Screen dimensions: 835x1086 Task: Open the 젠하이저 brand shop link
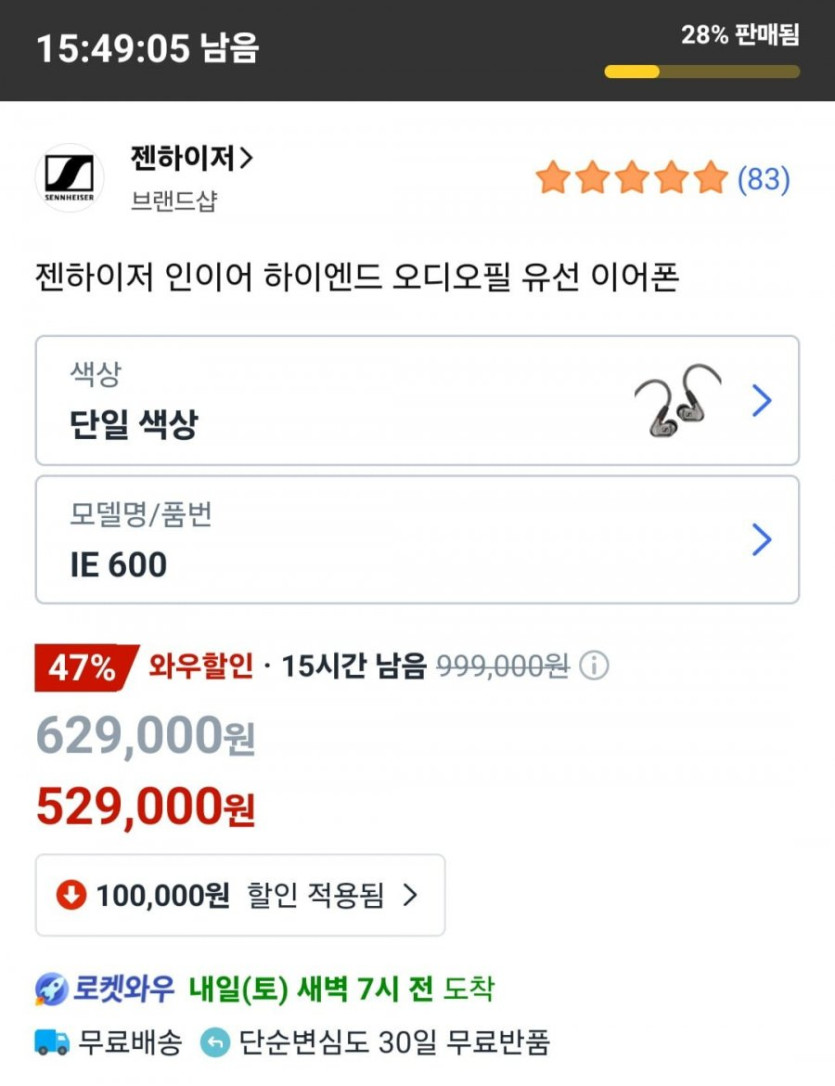tap(192, 158)
